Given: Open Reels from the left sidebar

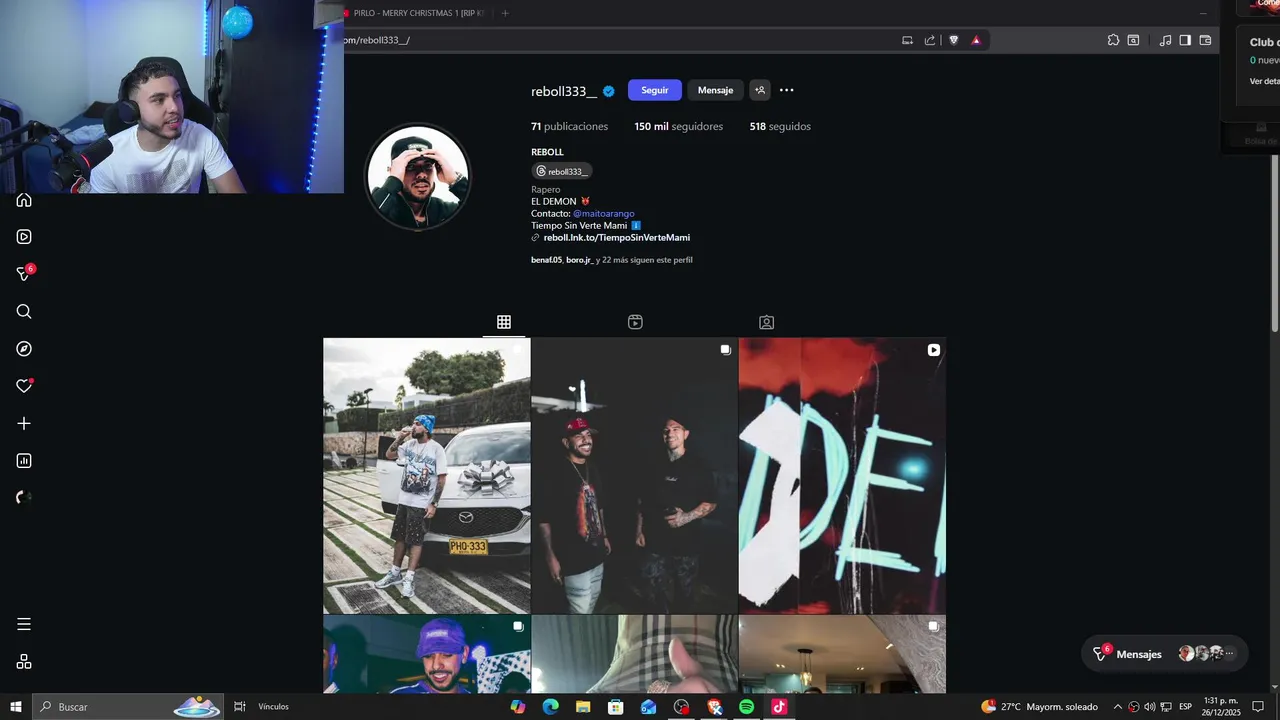Looking at the screenshot, I should [x=24, y=237].
